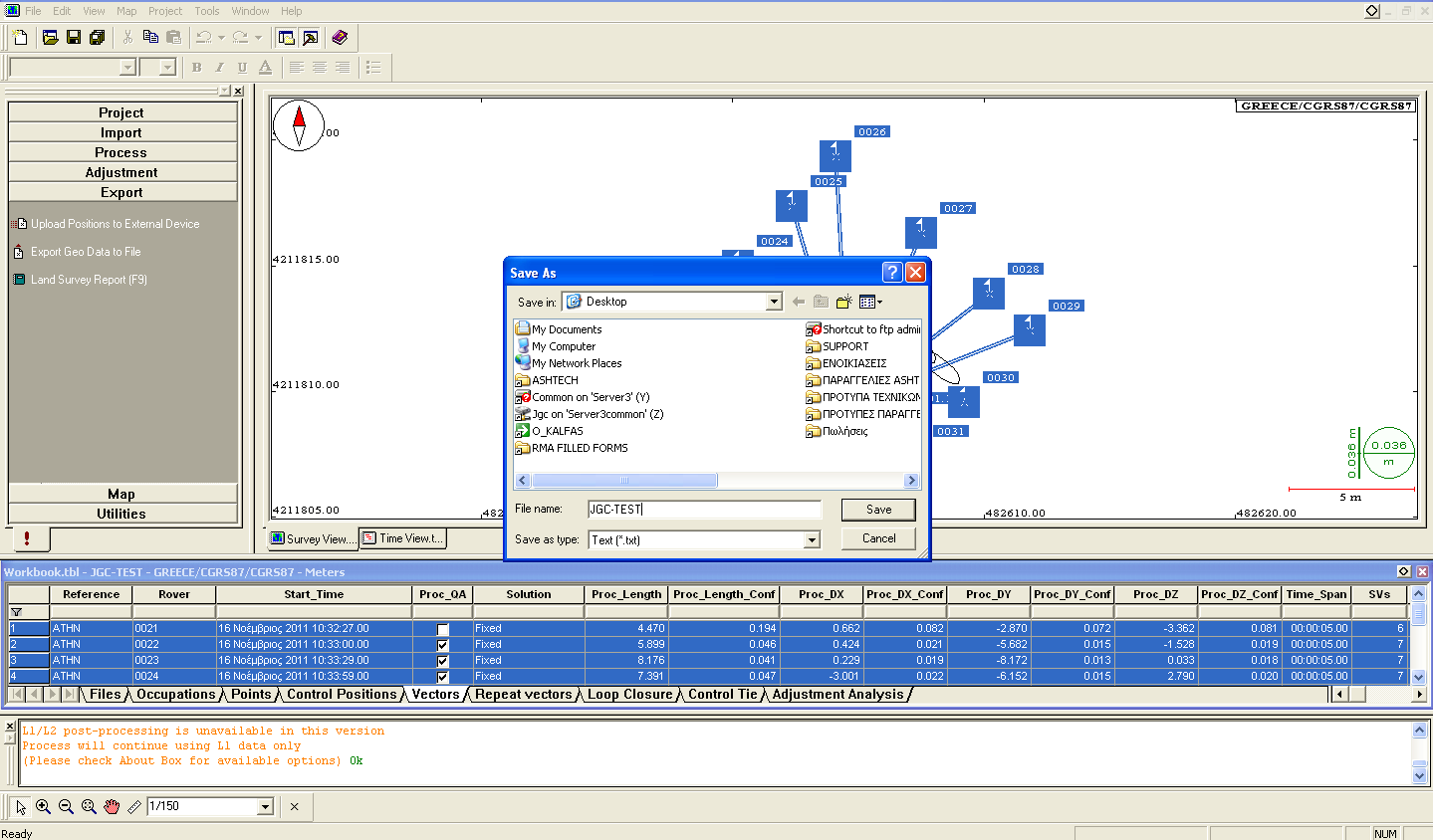Click the message log scroll up arrow
This screenshot has width=1433, height=840.
1420,731
